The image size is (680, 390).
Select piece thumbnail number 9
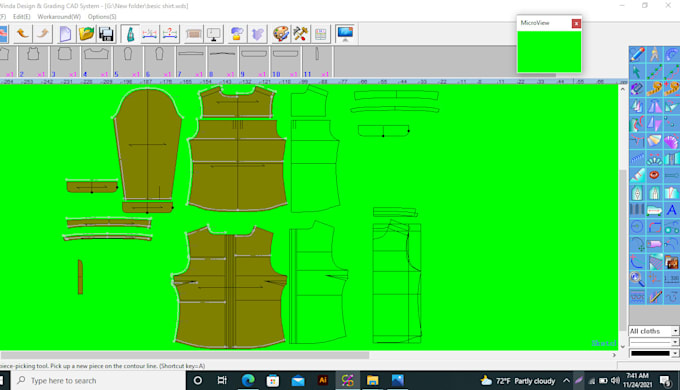254,62
